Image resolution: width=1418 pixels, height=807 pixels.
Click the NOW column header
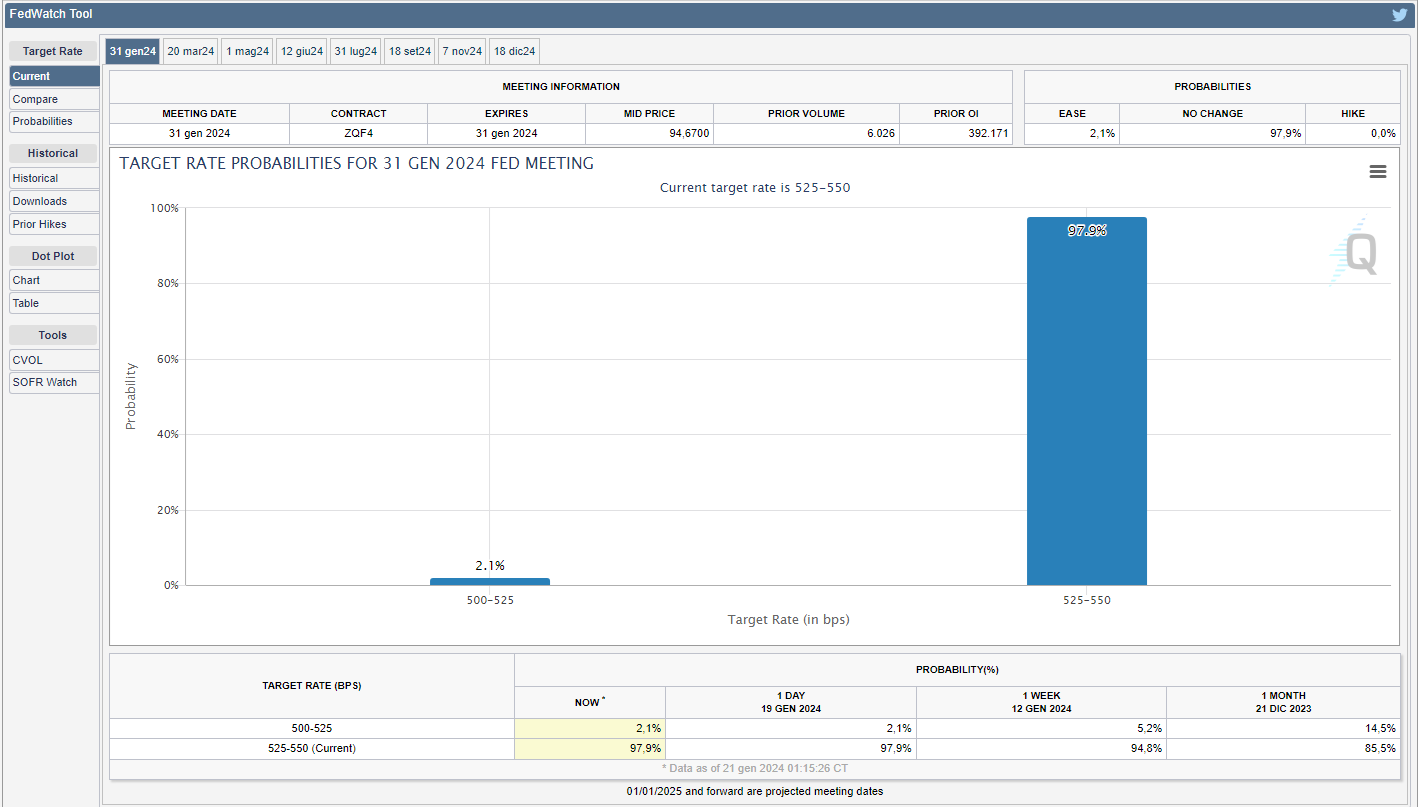pos(590,702)
